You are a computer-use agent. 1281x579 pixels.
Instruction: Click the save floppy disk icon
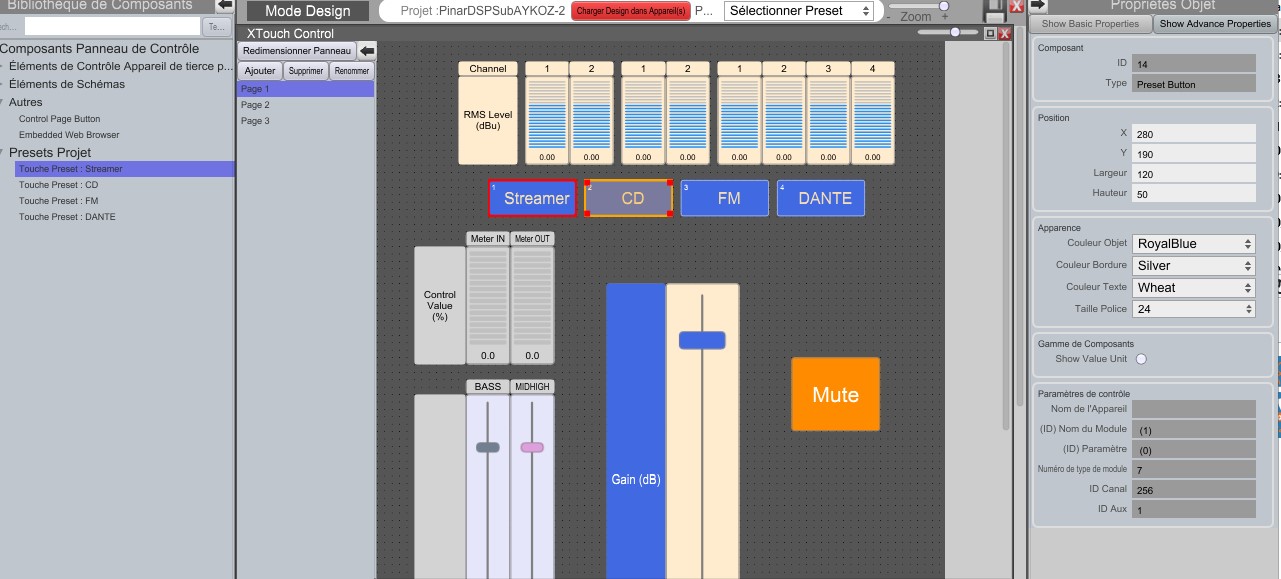[994, 10]
